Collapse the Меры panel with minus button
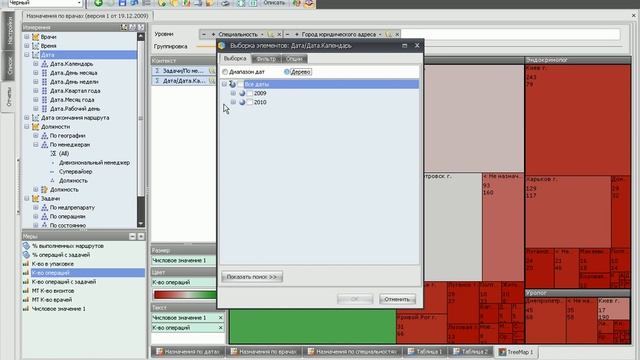Image resolution: width=640 pixels, height=360 pixels. pos(132,236)
